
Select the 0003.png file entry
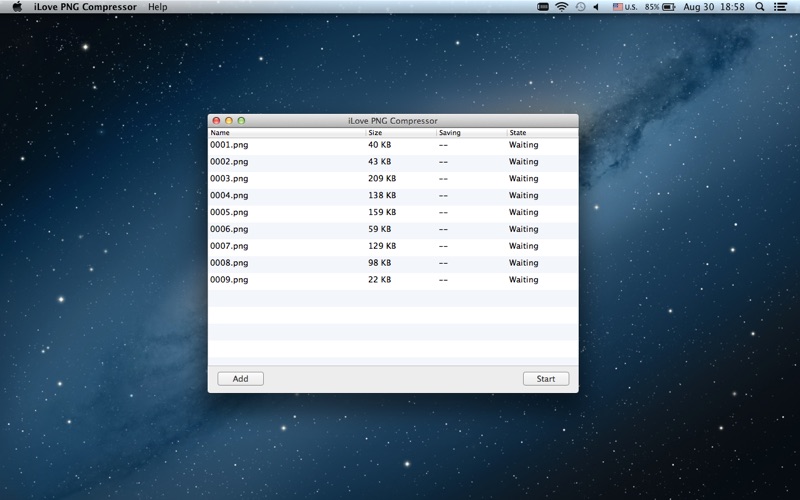(x=392, y=179)
